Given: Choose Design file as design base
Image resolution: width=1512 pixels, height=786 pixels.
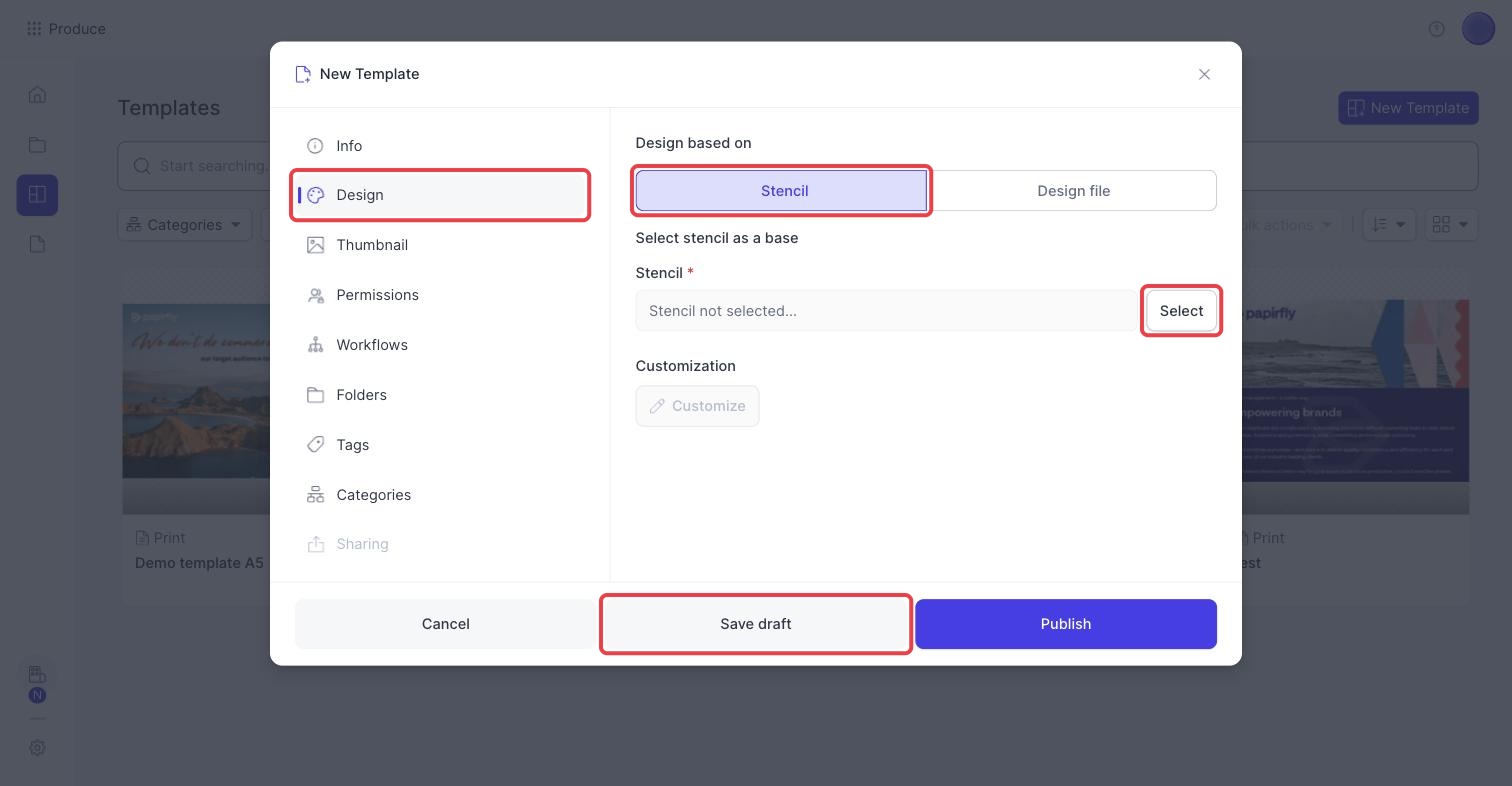Looking at the screenshot, I should click(x=1073, y=191).
